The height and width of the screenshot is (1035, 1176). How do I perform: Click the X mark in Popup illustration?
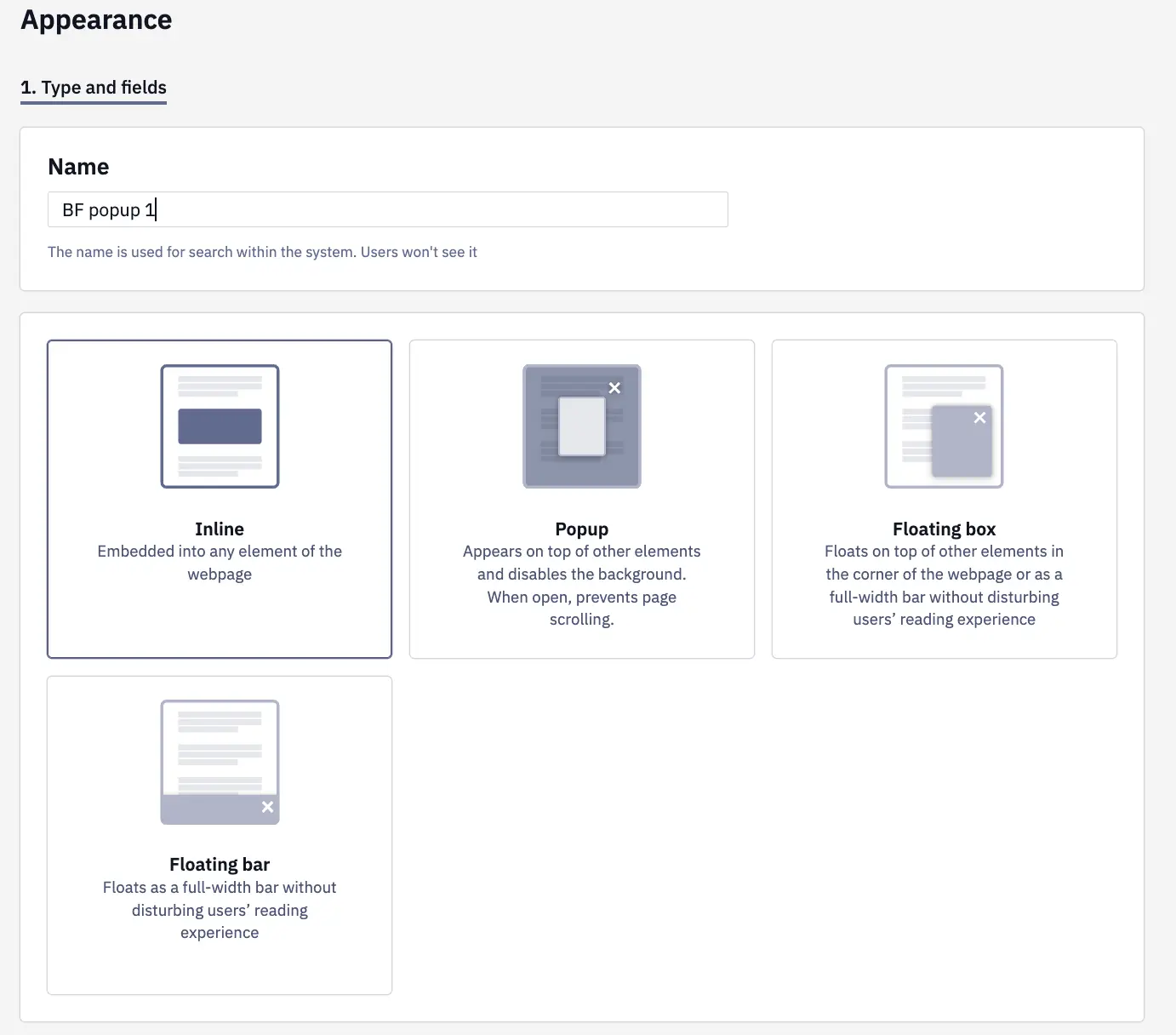pyautogui.click(x=614, y=388)
